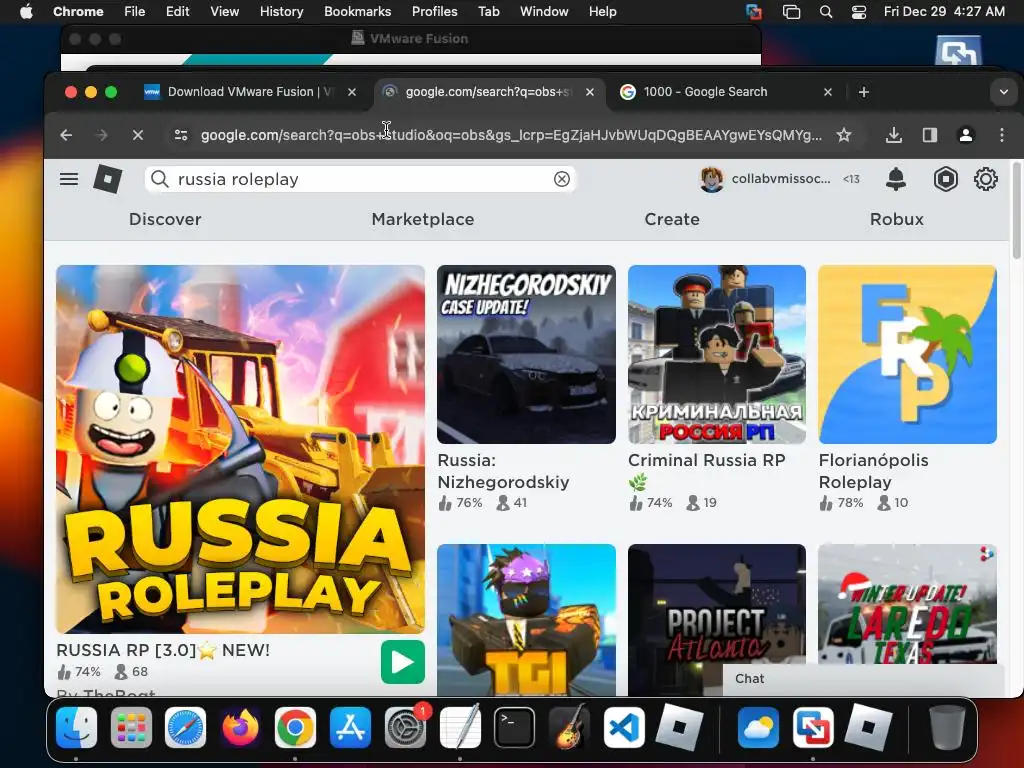Open Roblox notifications bell
This screenshot has width=1024, height=768.
pyautogui.click(x=896, y=179)
